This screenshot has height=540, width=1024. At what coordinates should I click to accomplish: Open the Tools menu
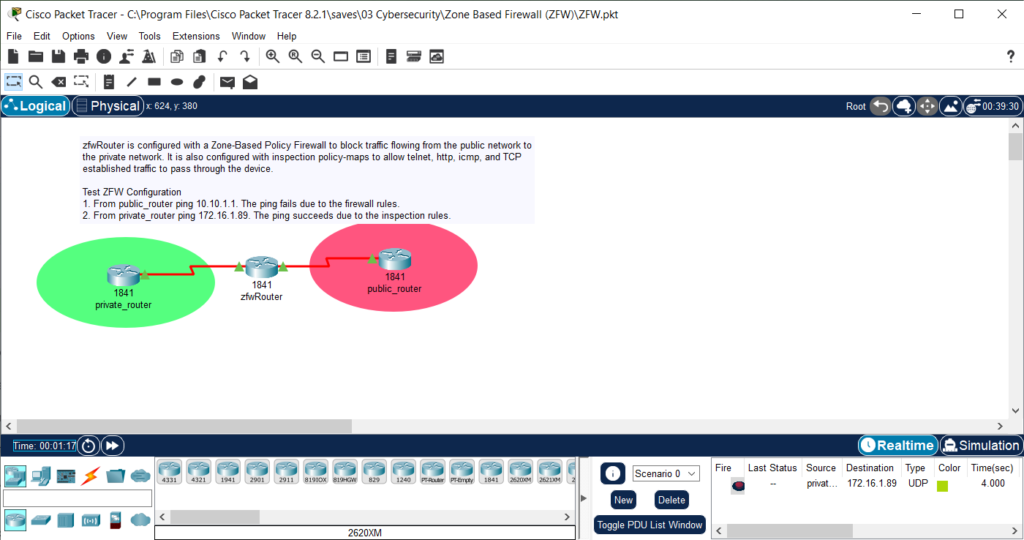pos(150,36)
